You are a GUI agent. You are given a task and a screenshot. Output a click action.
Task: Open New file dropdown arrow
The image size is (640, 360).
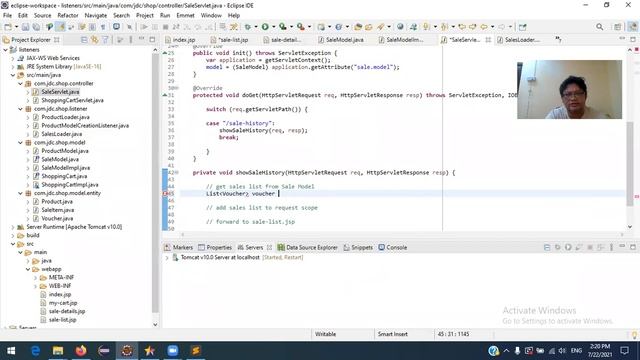(x=16, y=27)
